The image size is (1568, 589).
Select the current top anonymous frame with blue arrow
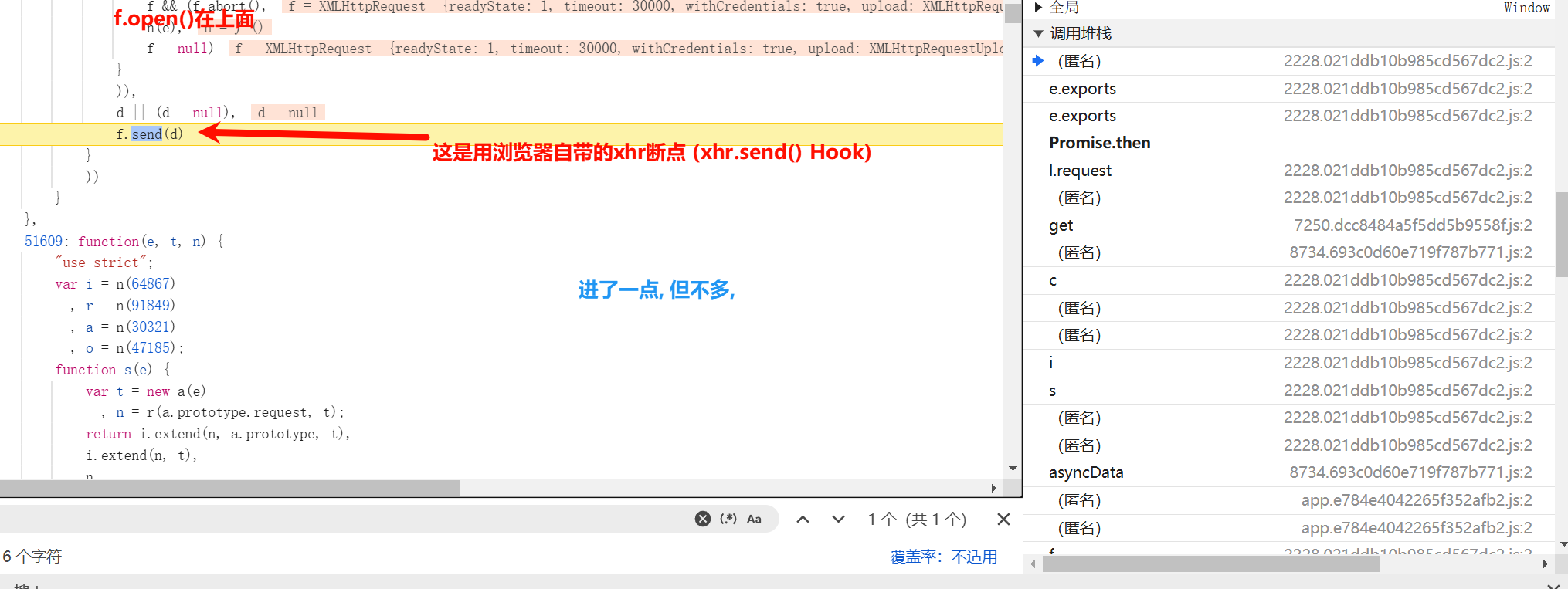pyautogui.click(x=1079, y=61)
